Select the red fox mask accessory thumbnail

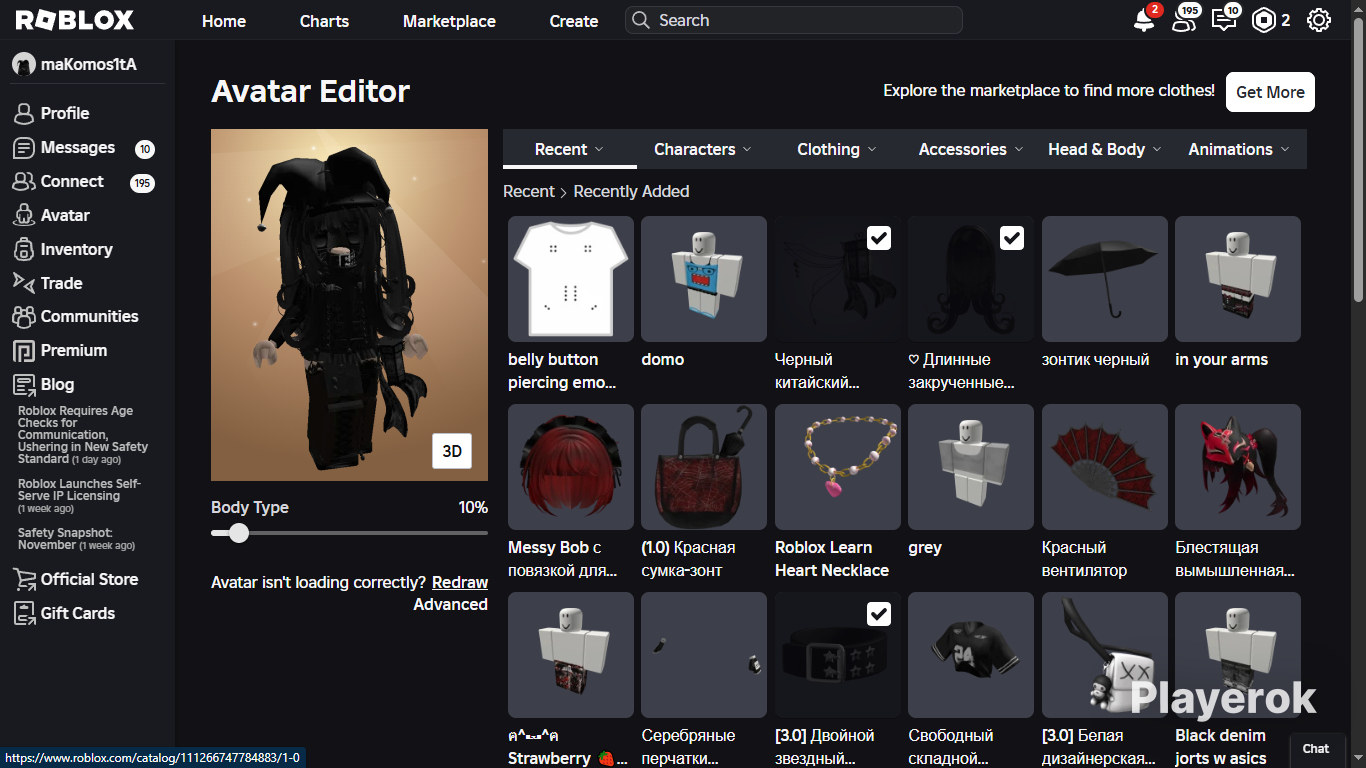pos(1238,467)
